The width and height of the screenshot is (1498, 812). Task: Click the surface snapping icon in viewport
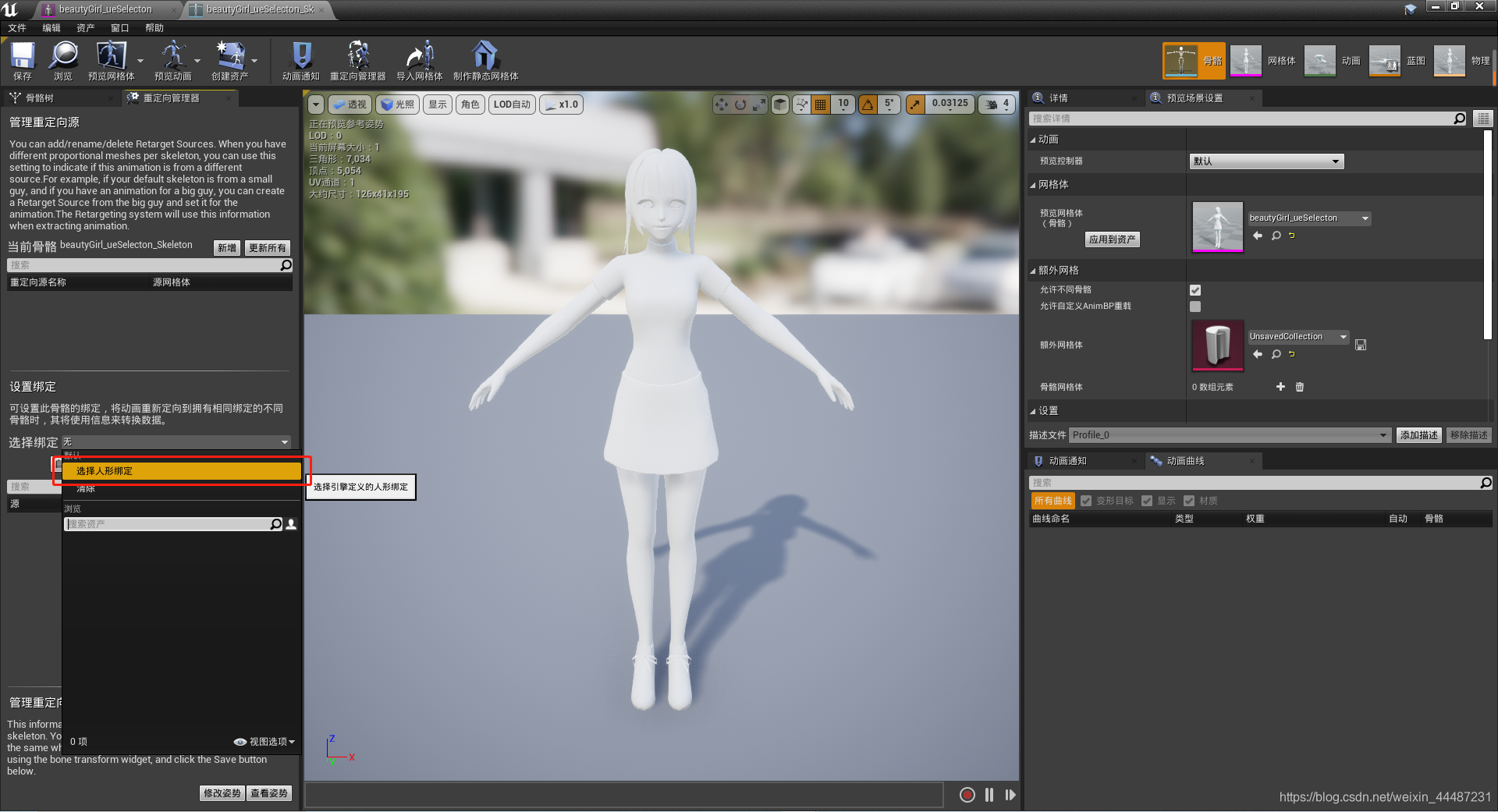[801, 105]
